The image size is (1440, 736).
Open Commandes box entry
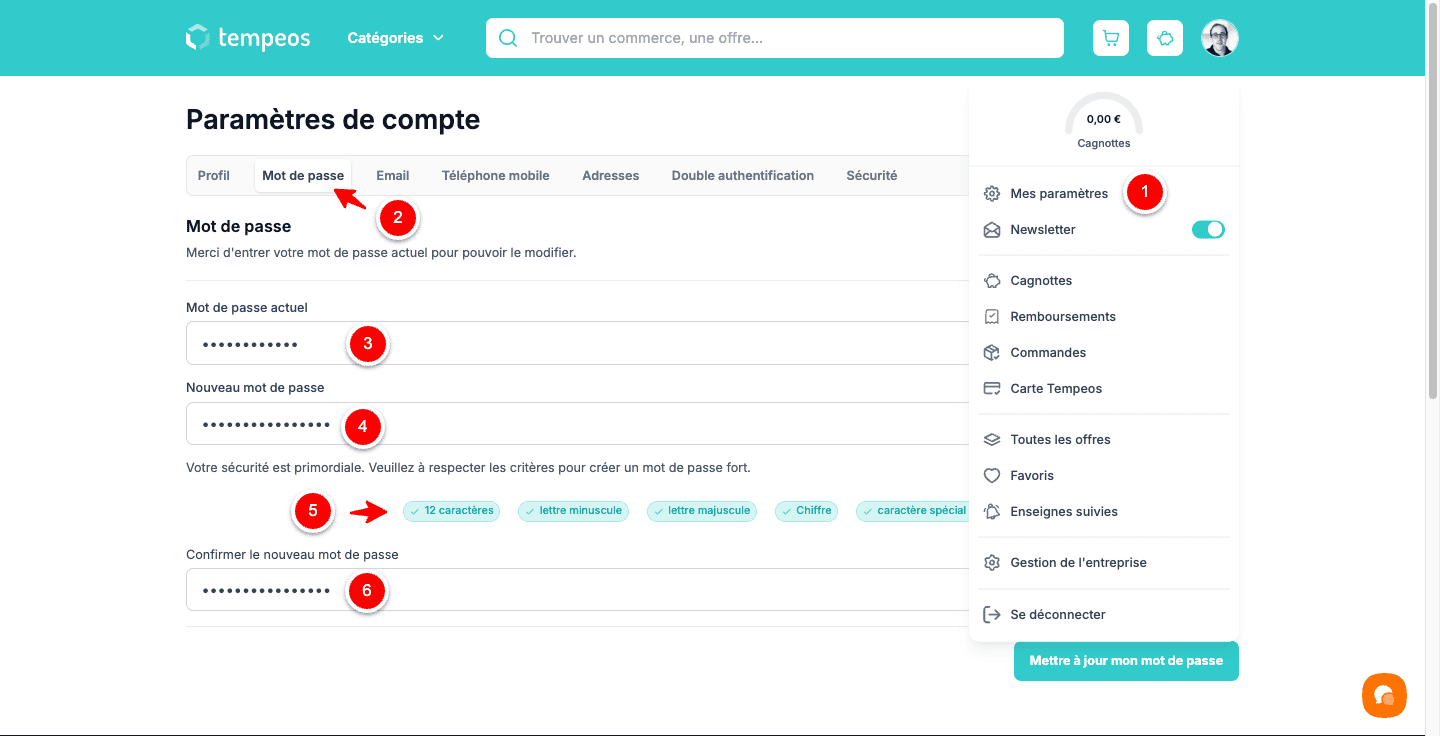[1047, 352]
